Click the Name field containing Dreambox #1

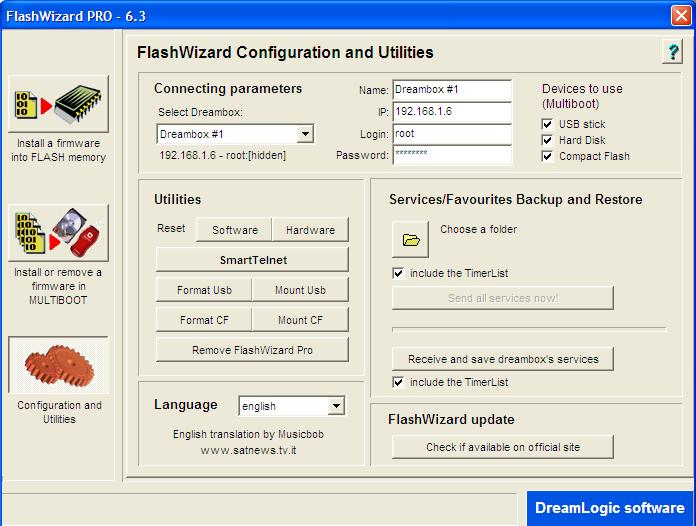click(x=452, y=90)
